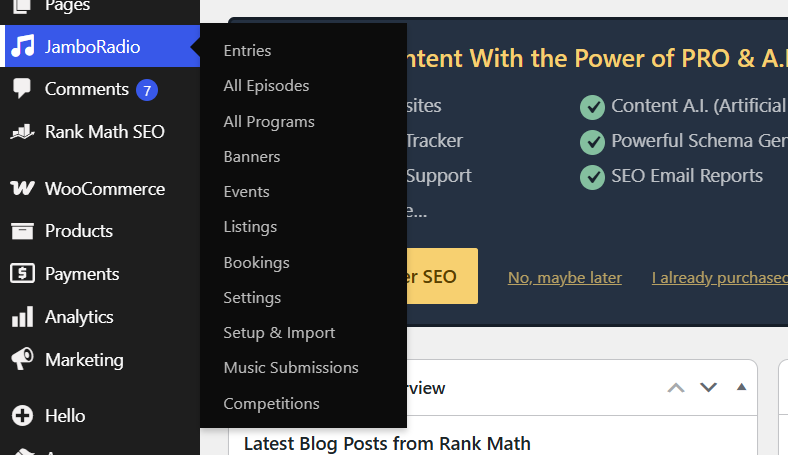This screenshot has height=455, width=788.
Task: Go to Rank Math SEO menu
Action: pyautogui.click(x=105, y=132)
